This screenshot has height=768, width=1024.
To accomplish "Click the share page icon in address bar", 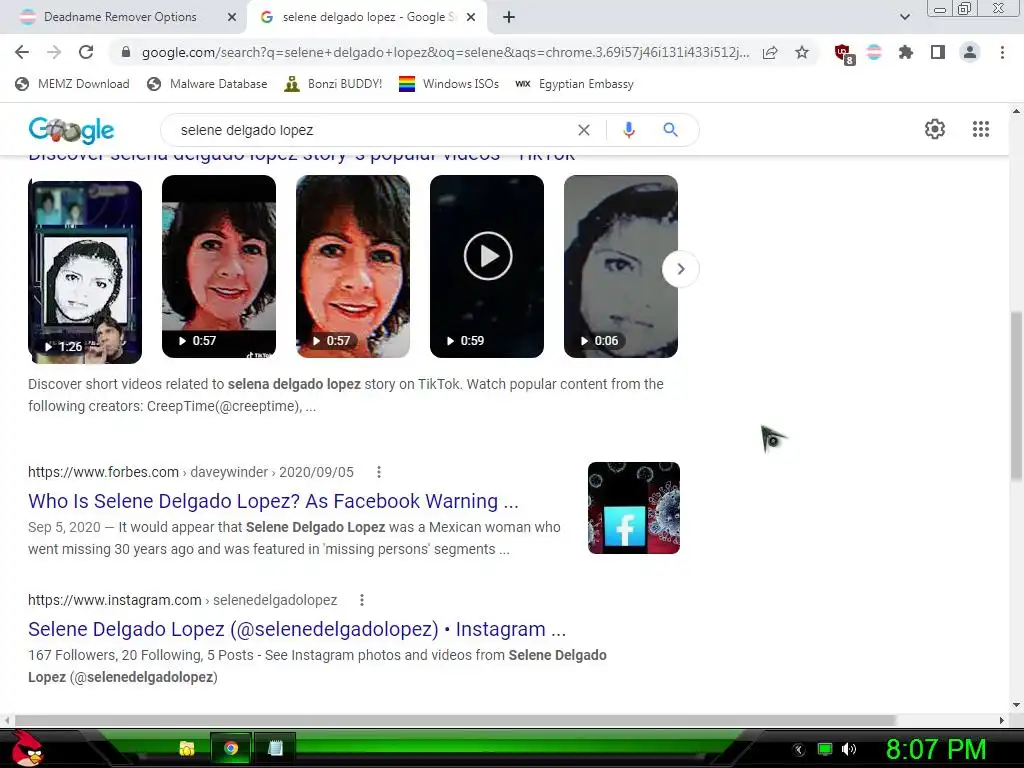I will point(770,52).
